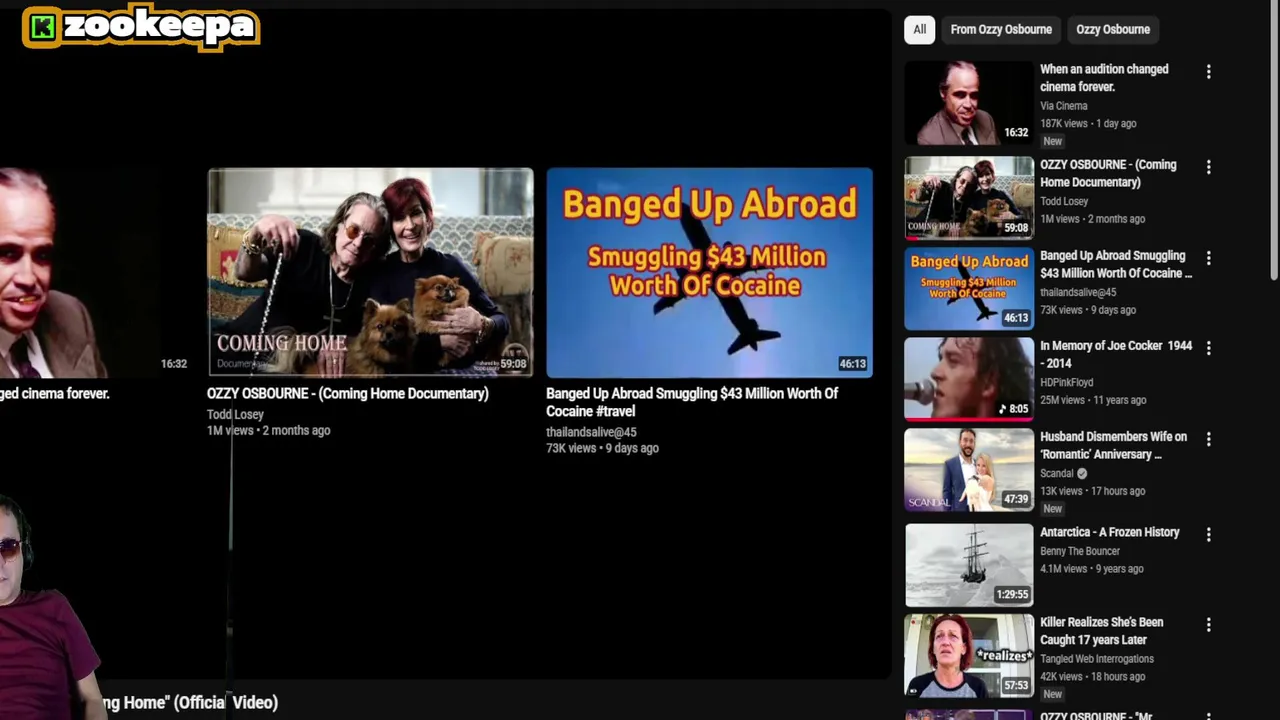Screen dimensions: 1280x720
Task: Click '42K views • 18 hours ago' in sidebar
Action: click(x=1093, y=677)
